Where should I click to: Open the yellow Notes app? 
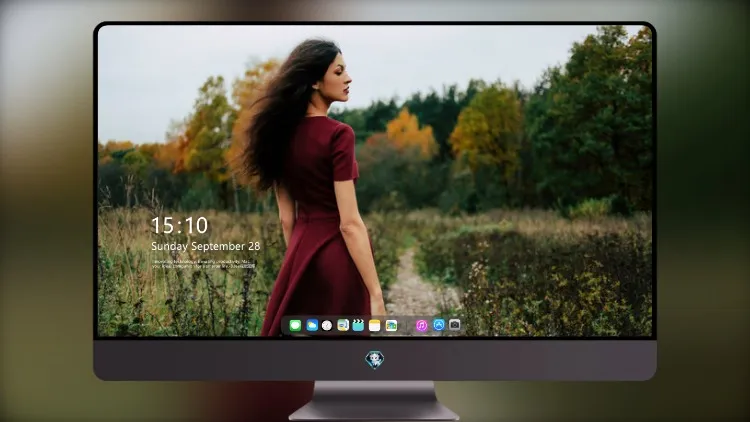(375, 326)
